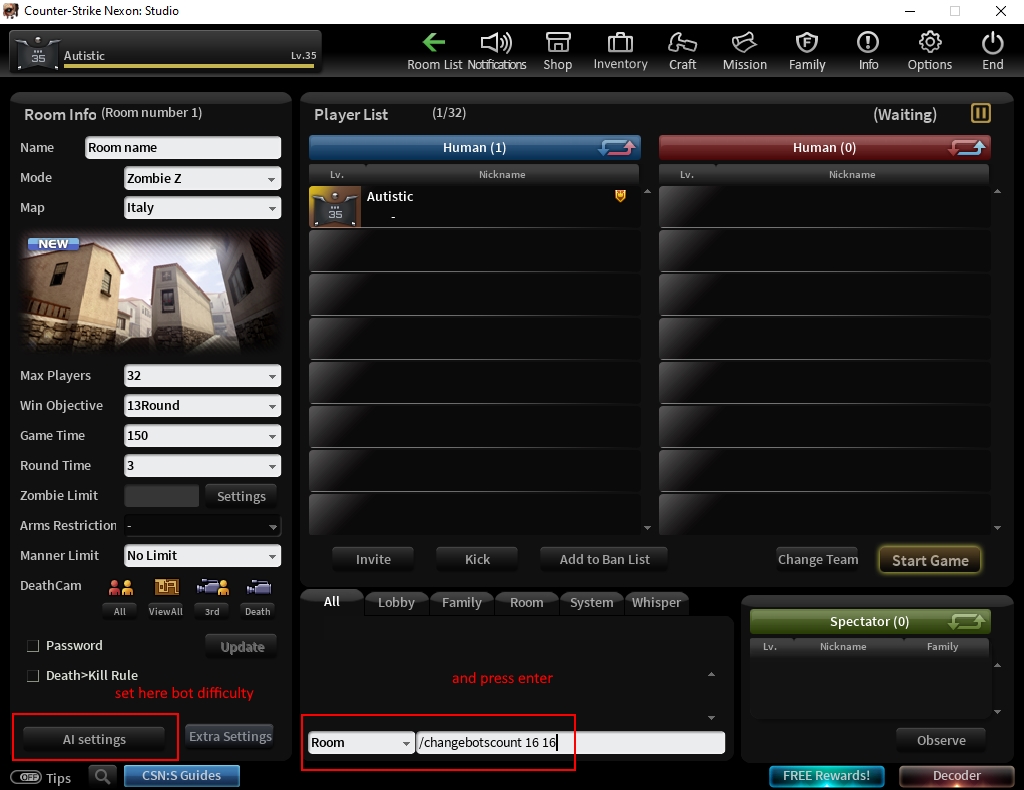This screenshot has width=1024, height=790.
Task: Open the Max Players dropdown
Action: (202, 376)
